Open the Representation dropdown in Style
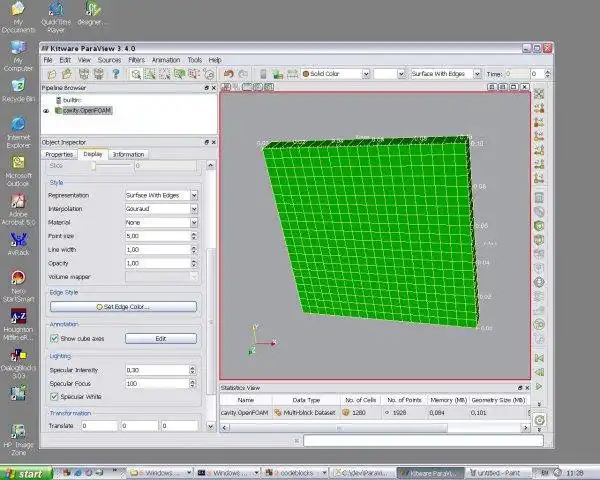 (x=160, y=195)
